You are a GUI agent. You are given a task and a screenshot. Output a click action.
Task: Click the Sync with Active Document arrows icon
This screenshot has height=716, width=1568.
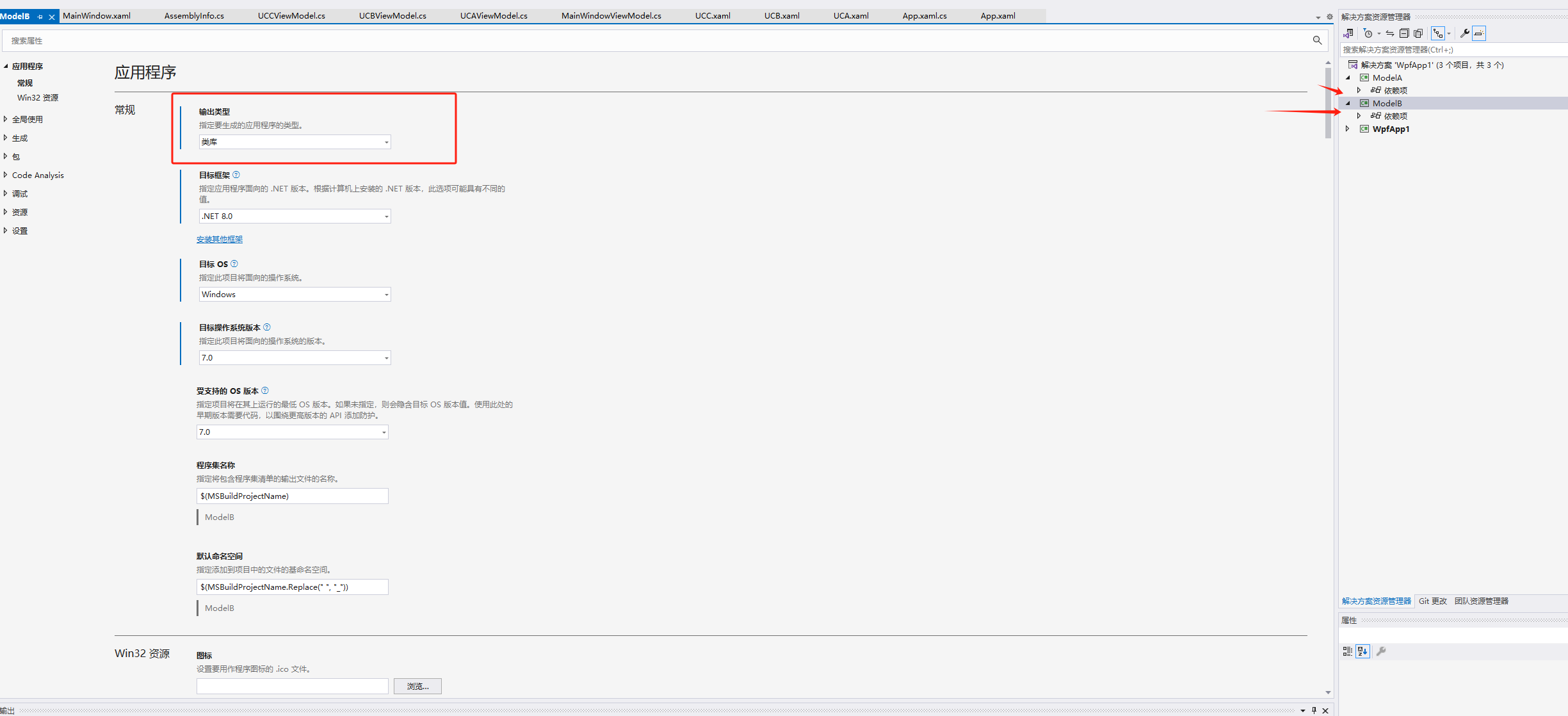pyautogui.click(x=1390, y=33)
